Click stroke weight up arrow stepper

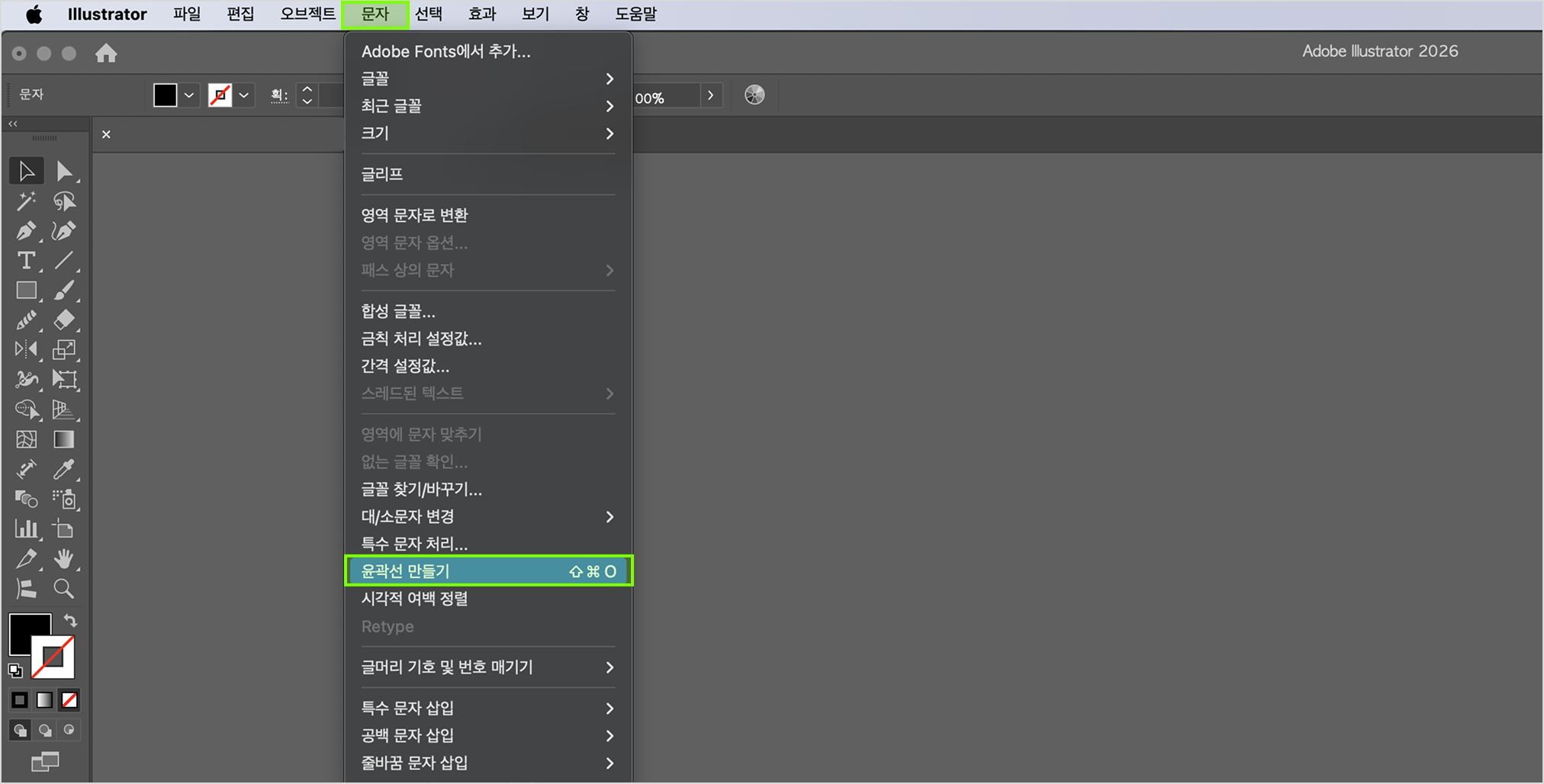306,89
